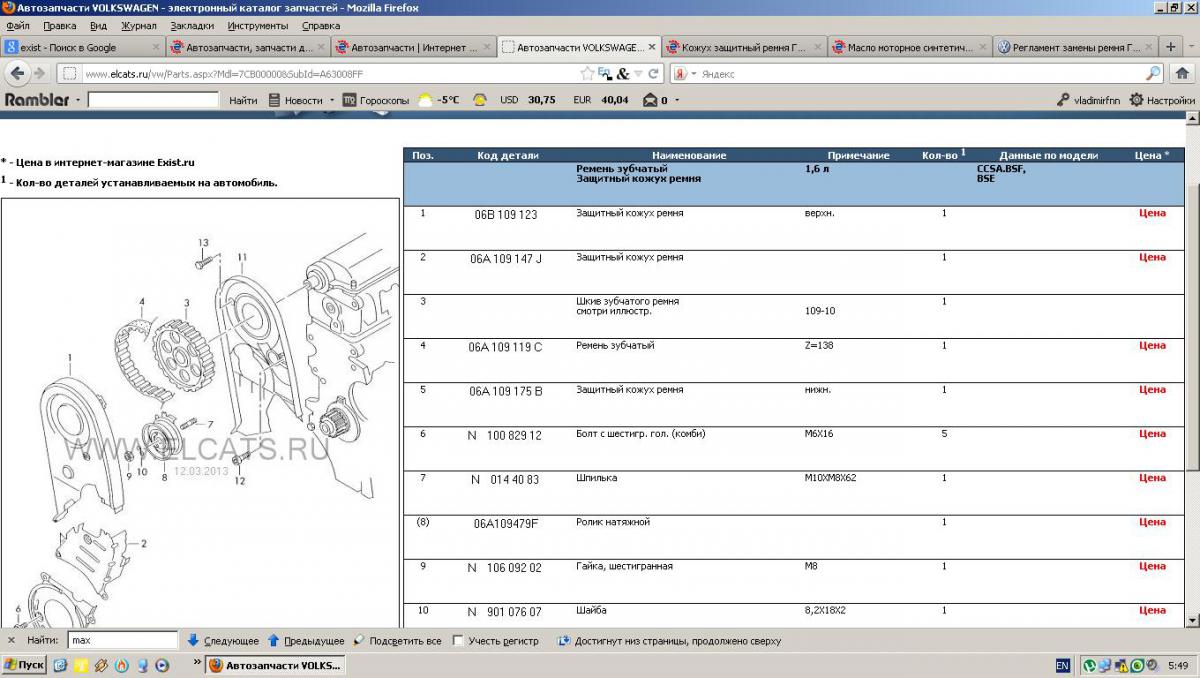The width and height of the screenshot is (1200, 678).
Task: Click the Rambler logo in the toolbar
Action: tap(37, 100)
